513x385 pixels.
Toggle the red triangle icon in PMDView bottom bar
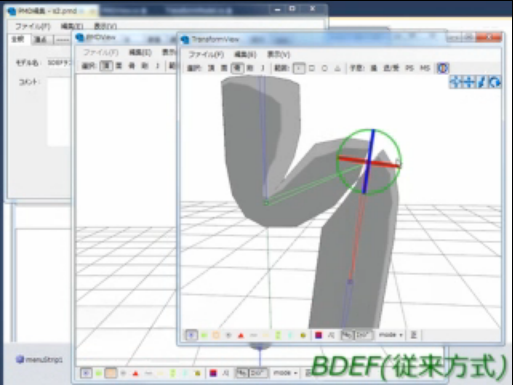136,373
